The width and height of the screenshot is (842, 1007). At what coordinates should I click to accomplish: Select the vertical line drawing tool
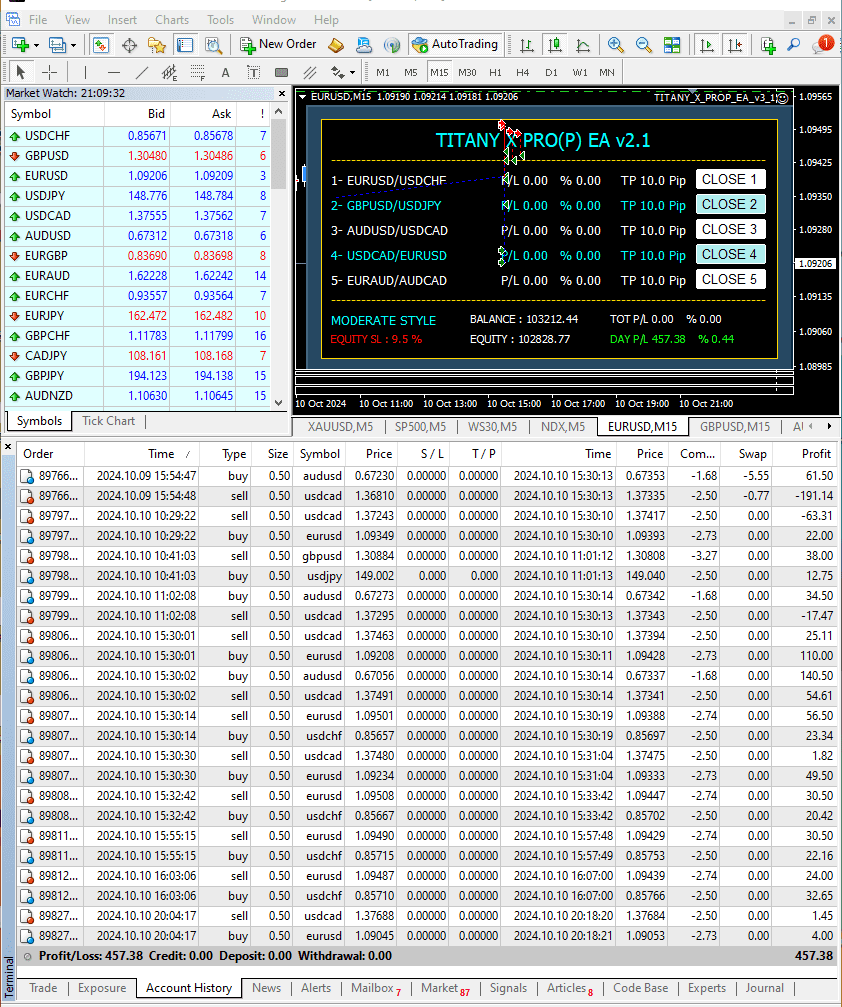click(85, 72)
